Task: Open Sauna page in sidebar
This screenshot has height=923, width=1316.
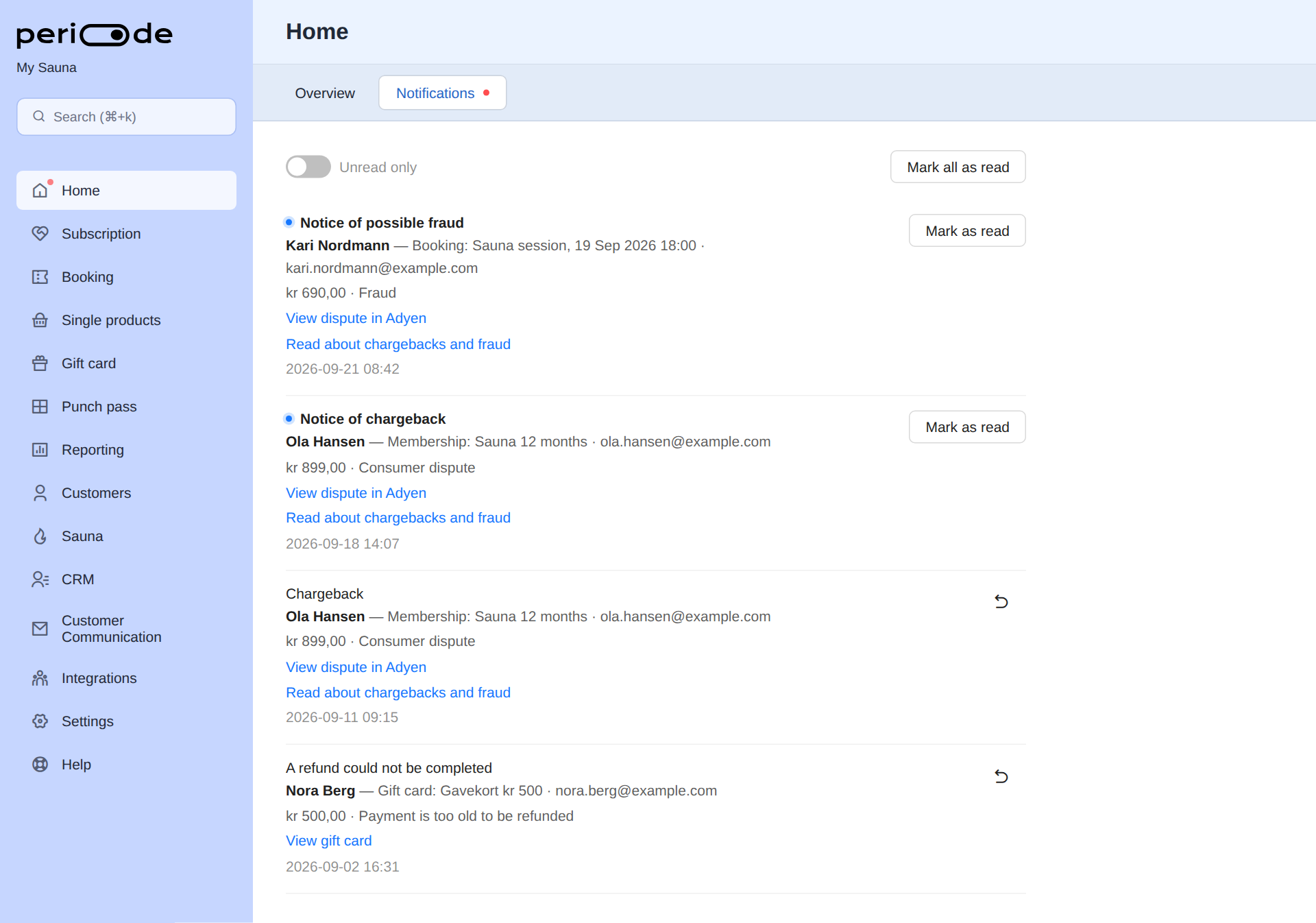Action: click(126, 536)
